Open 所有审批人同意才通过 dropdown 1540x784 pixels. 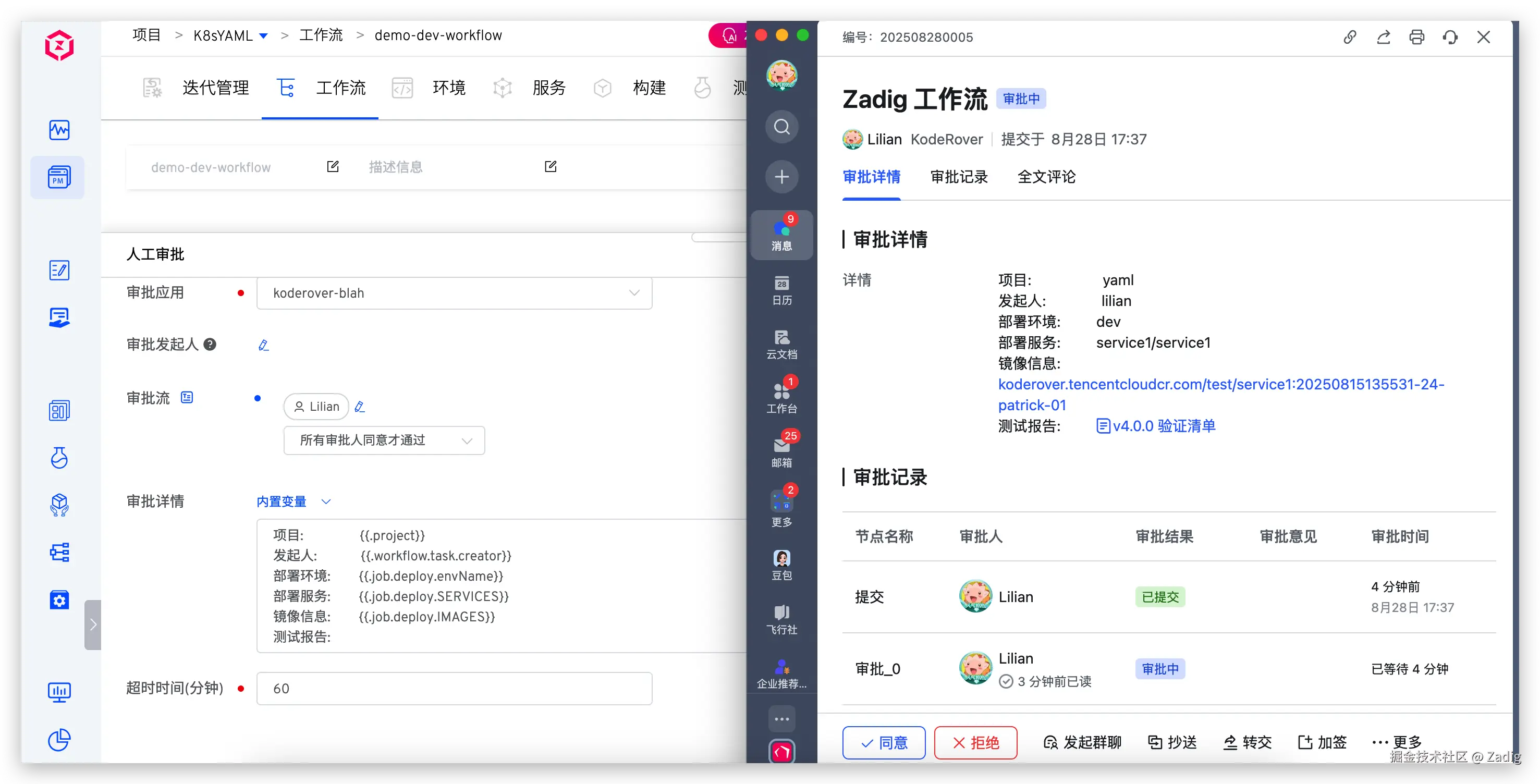(384, 440)
